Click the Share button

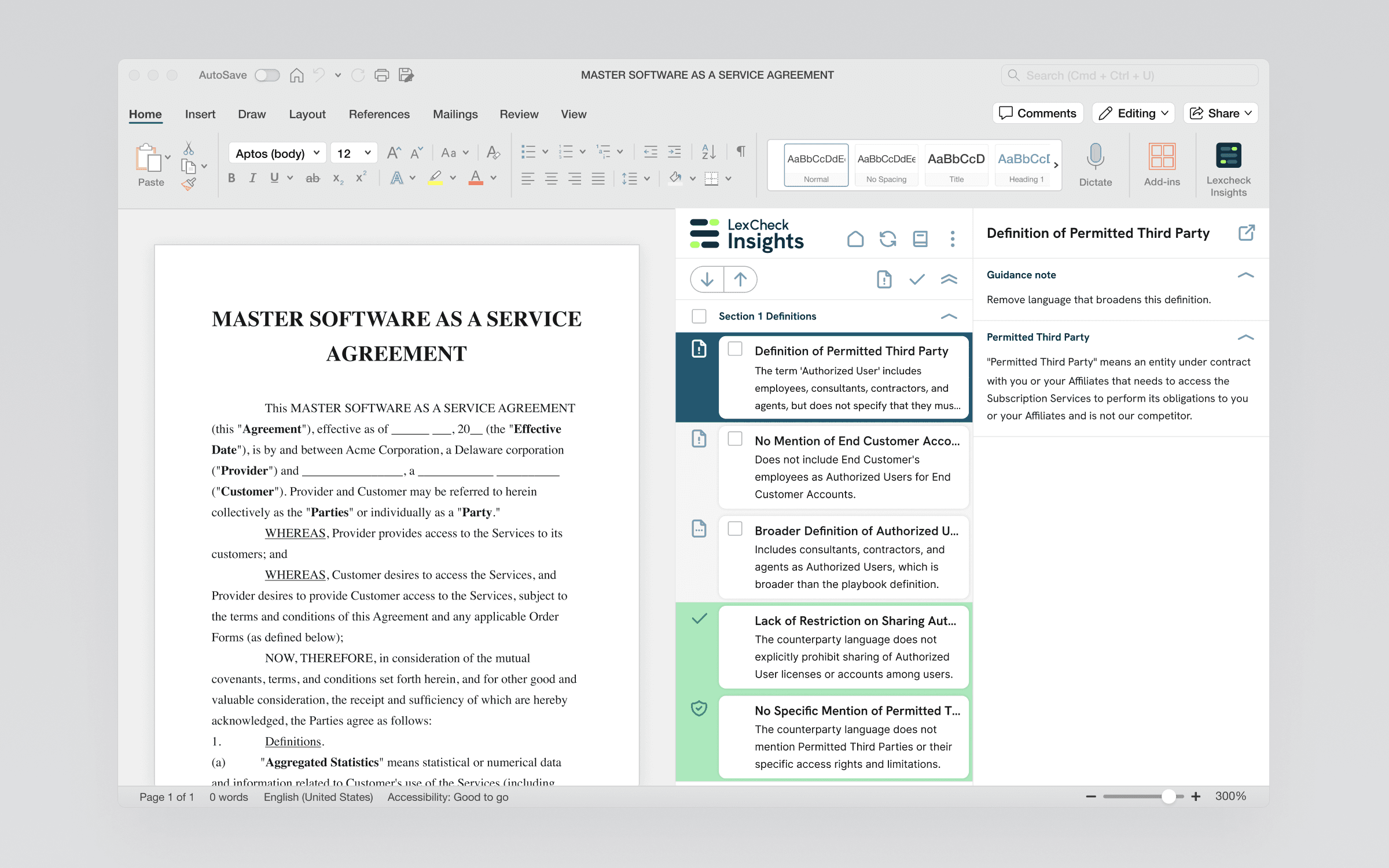tap(1220, 113)
